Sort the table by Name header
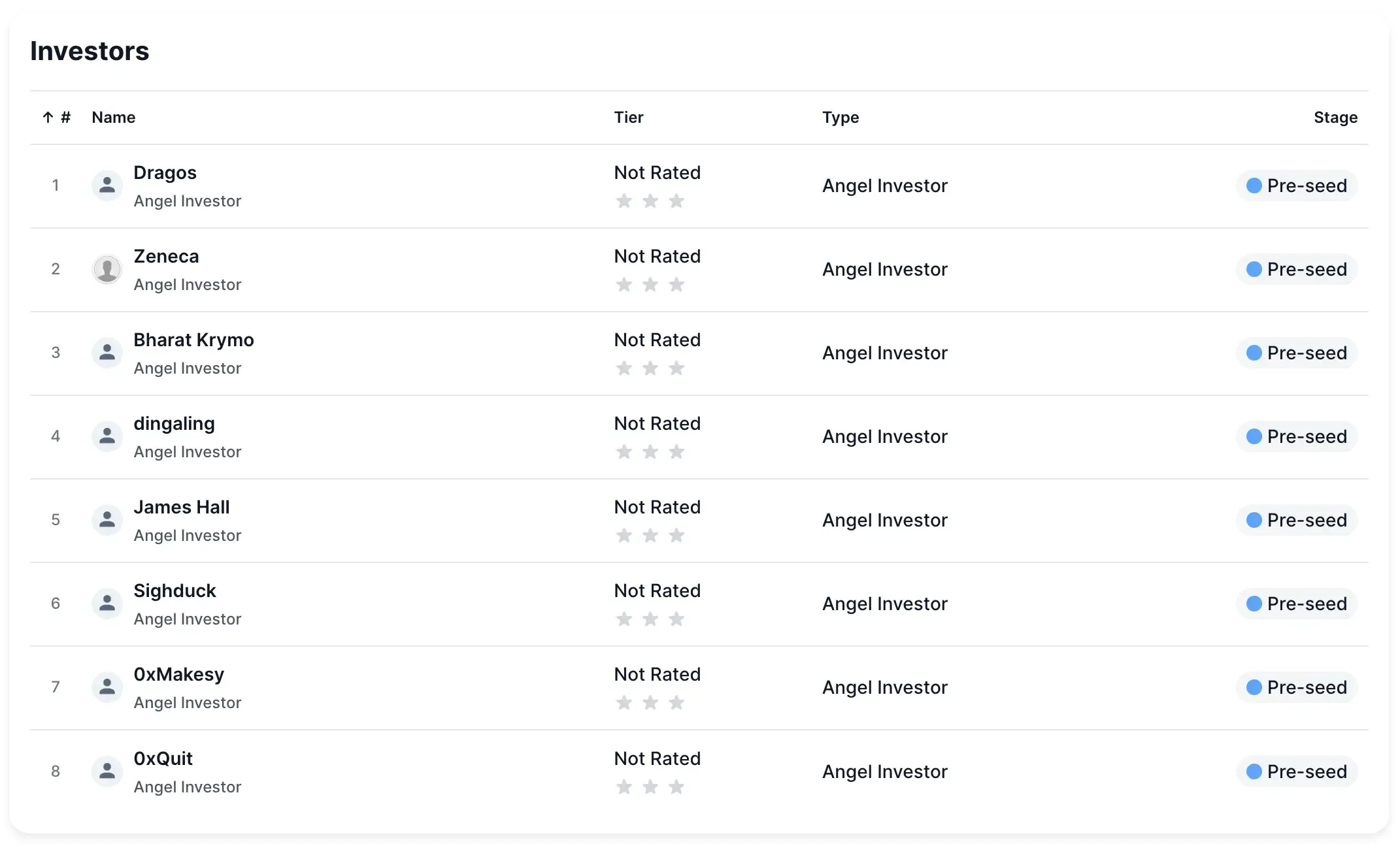The height and width of the screenshot is (844, 1400). (114, 118)
